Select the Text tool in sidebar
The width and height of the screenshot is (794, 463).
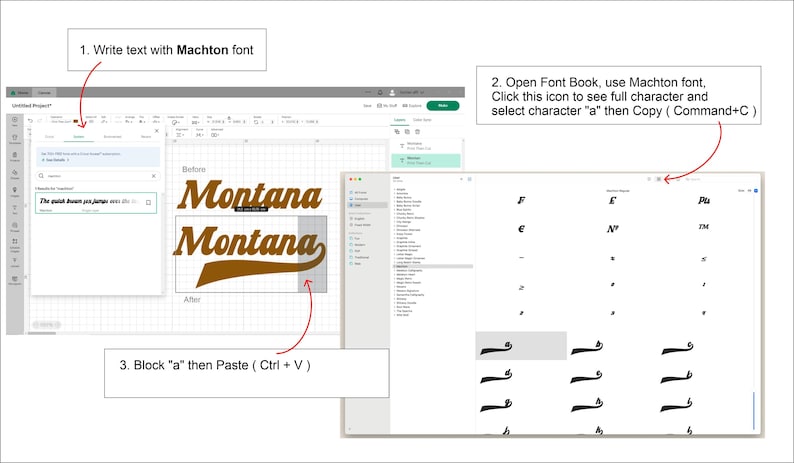15,209
